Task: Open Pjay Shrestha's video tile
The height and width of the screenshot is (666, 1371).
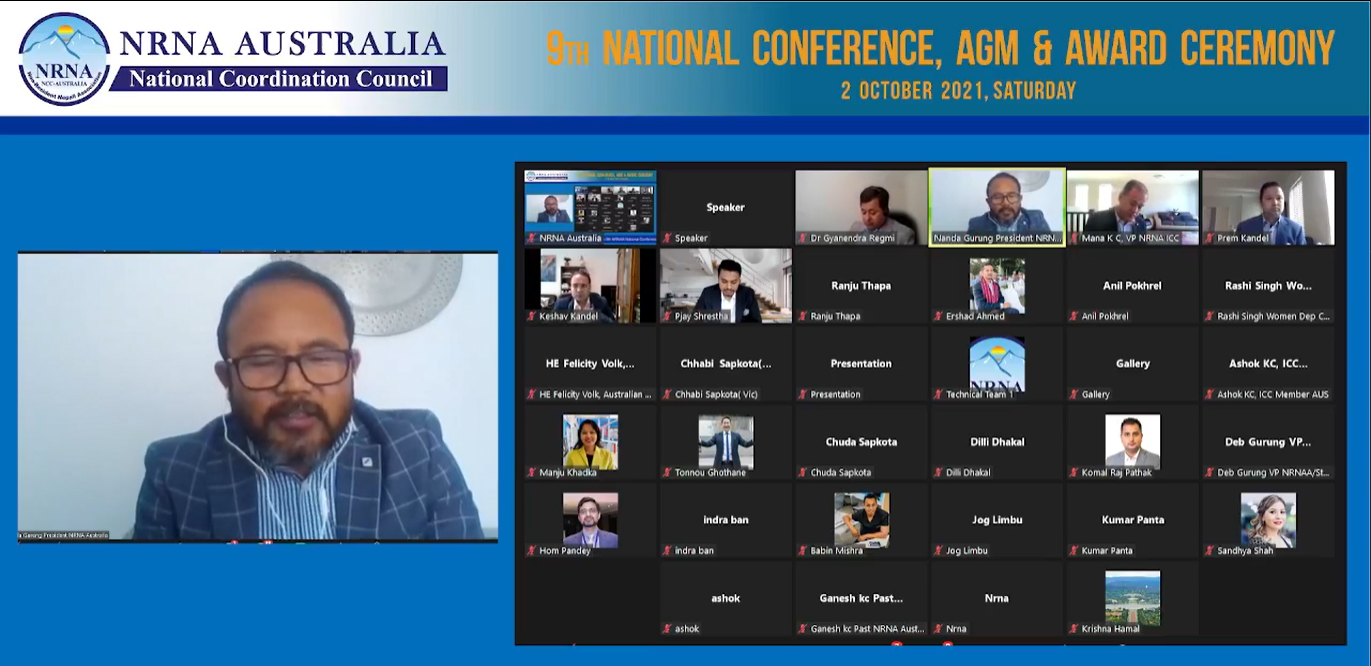Action: coord(725,285)
